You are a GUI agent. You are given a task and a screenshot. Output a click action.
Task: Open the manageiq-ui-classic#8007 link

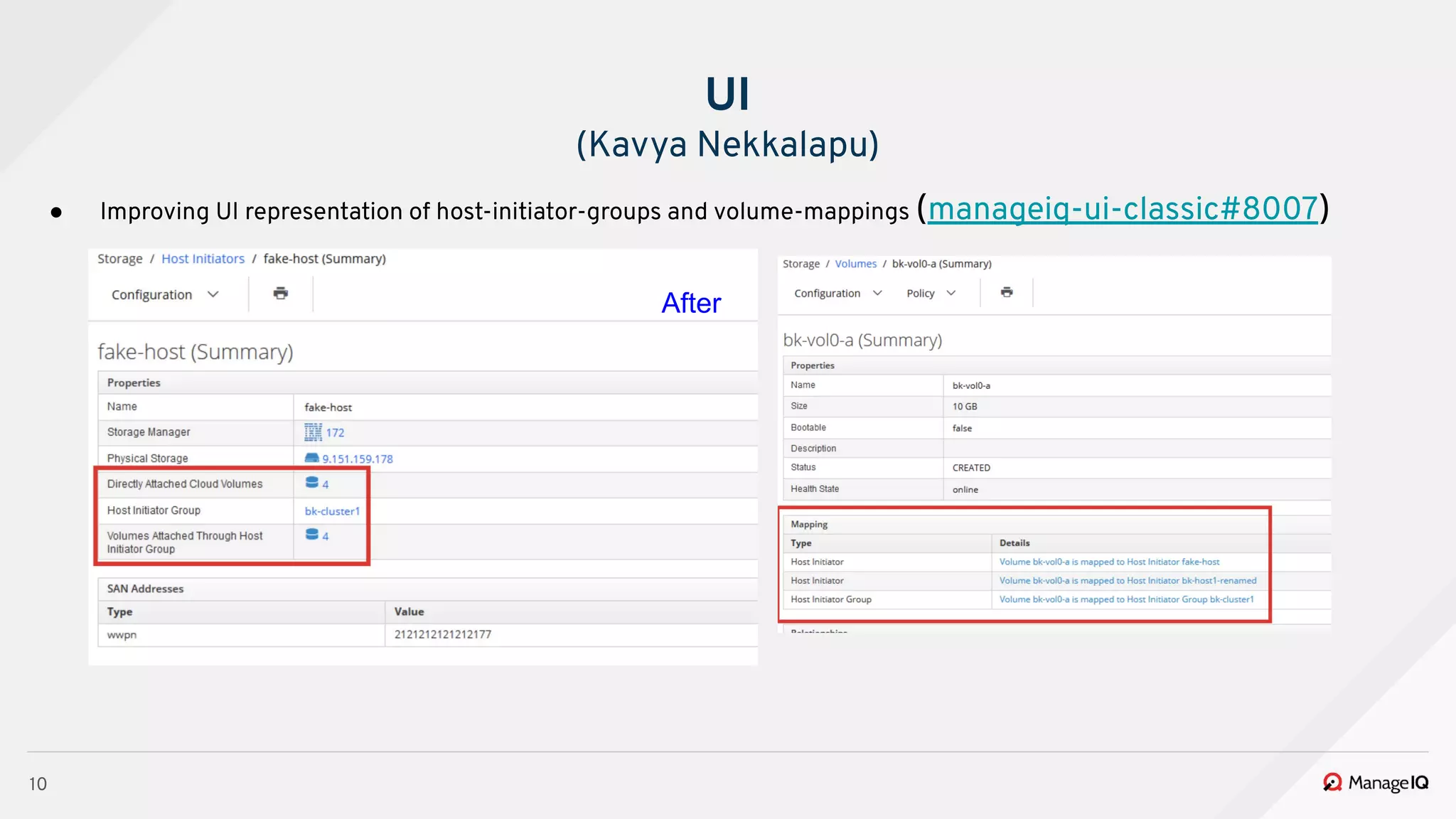(1123, 209)
